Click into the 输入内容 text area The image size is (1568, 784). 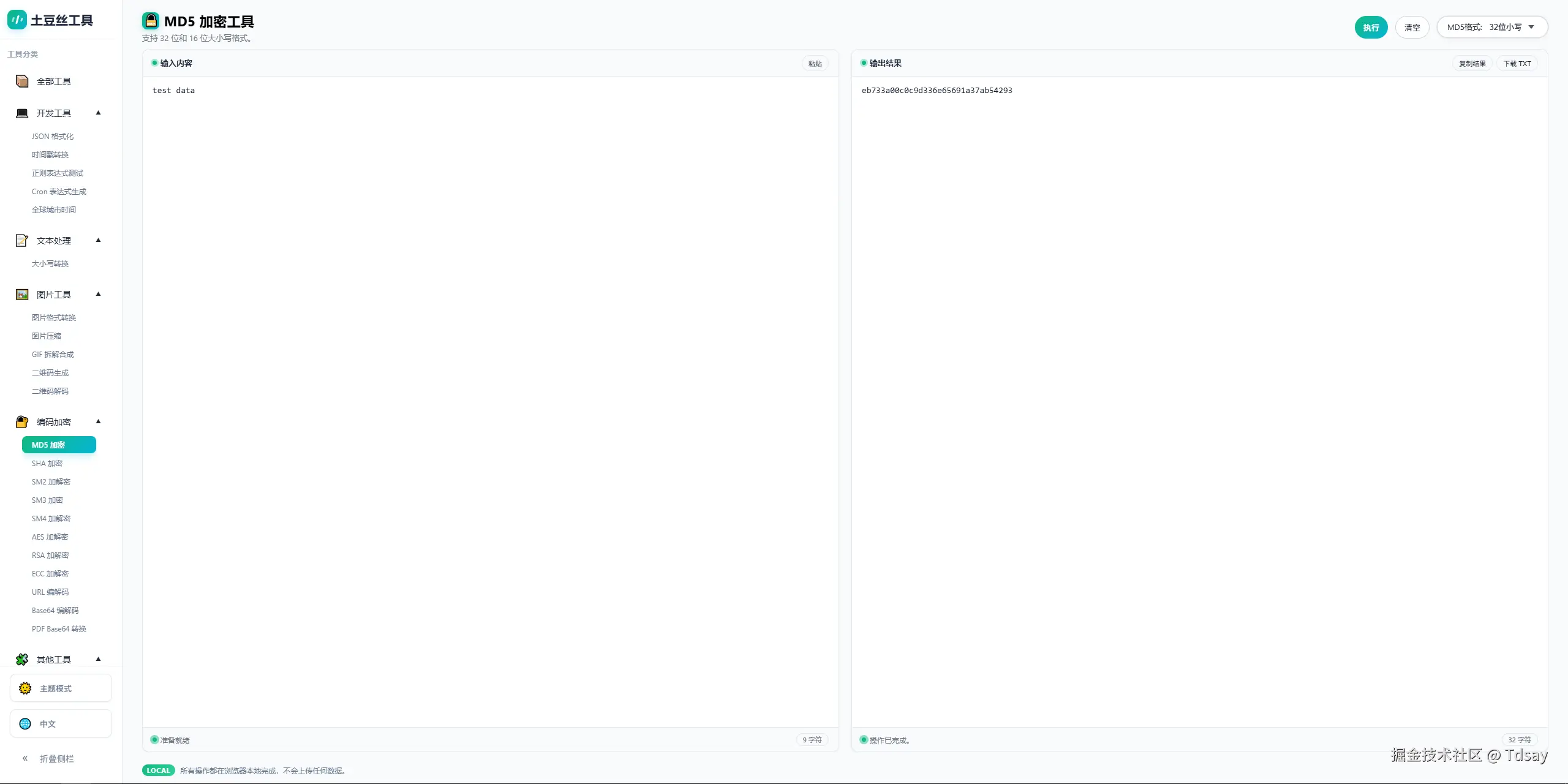(490, 367)
